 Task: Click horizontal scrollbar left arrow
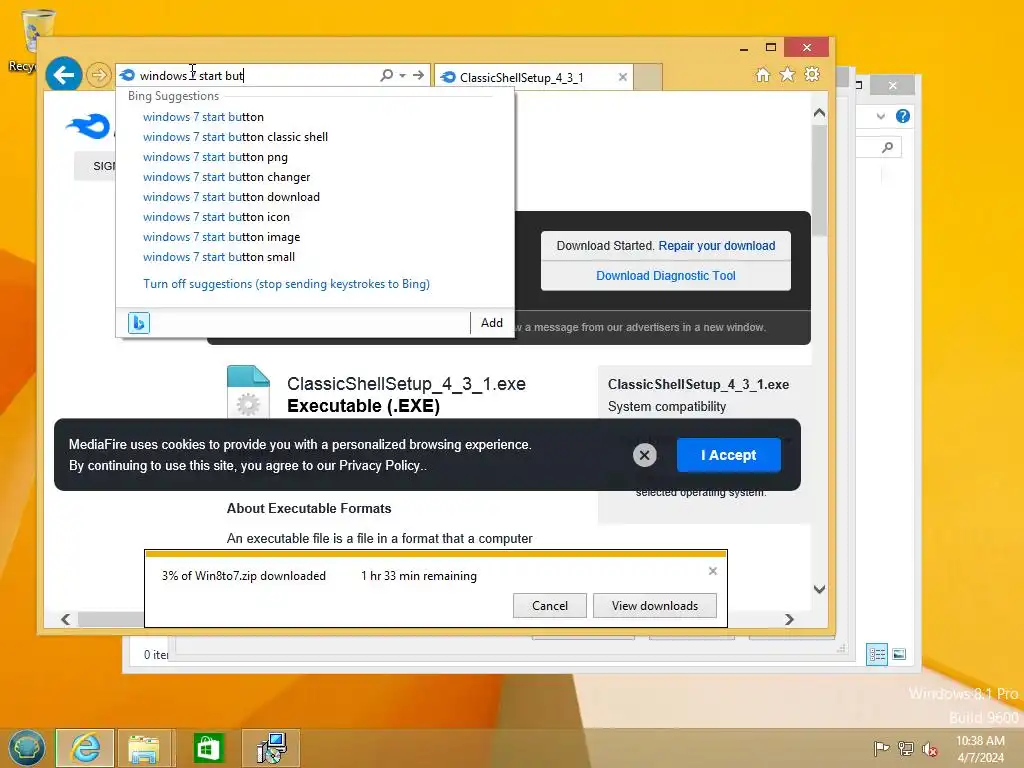(x=65, y=619)
